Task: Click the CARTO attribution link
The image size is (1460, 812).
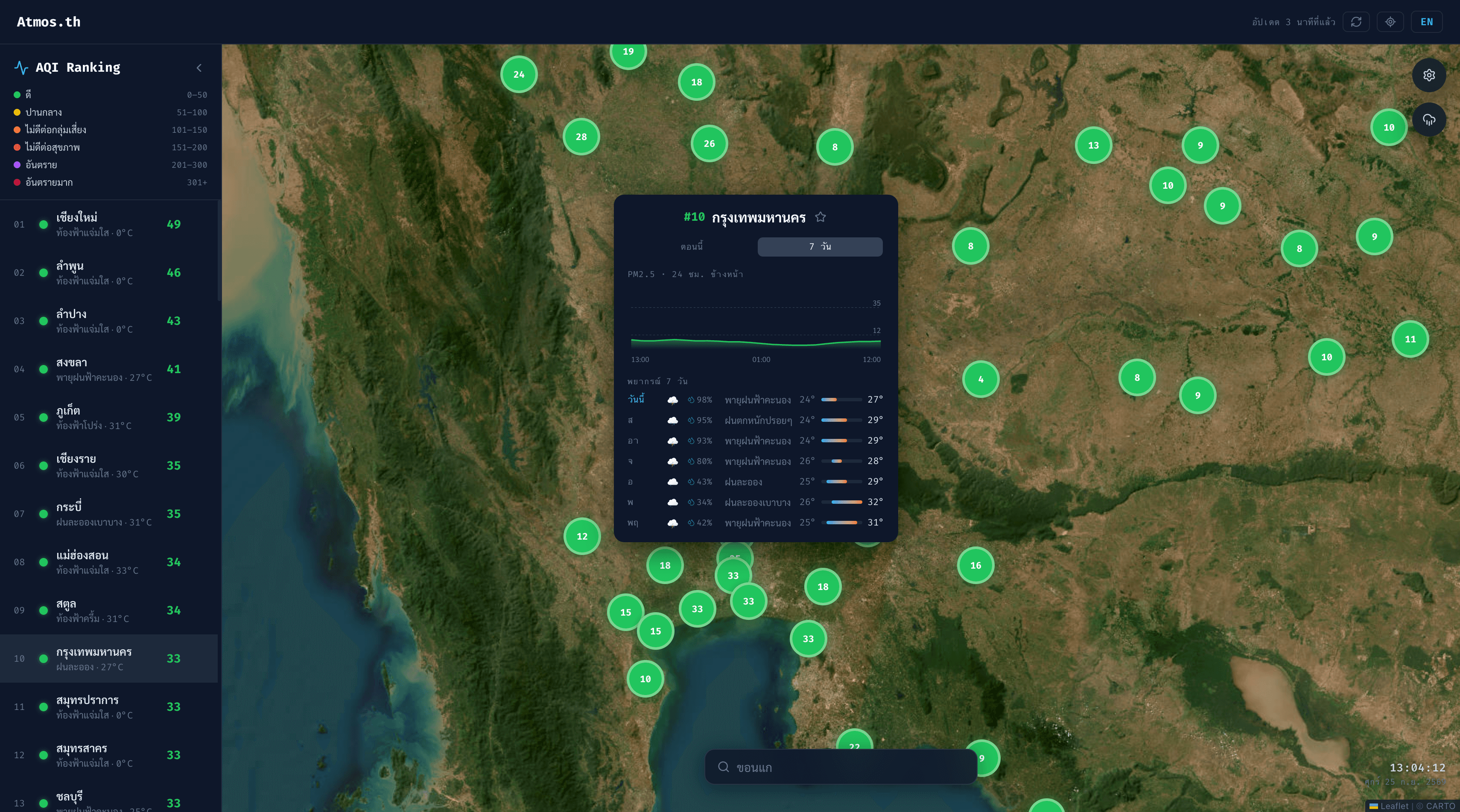Action: (x=1440, y=806)
